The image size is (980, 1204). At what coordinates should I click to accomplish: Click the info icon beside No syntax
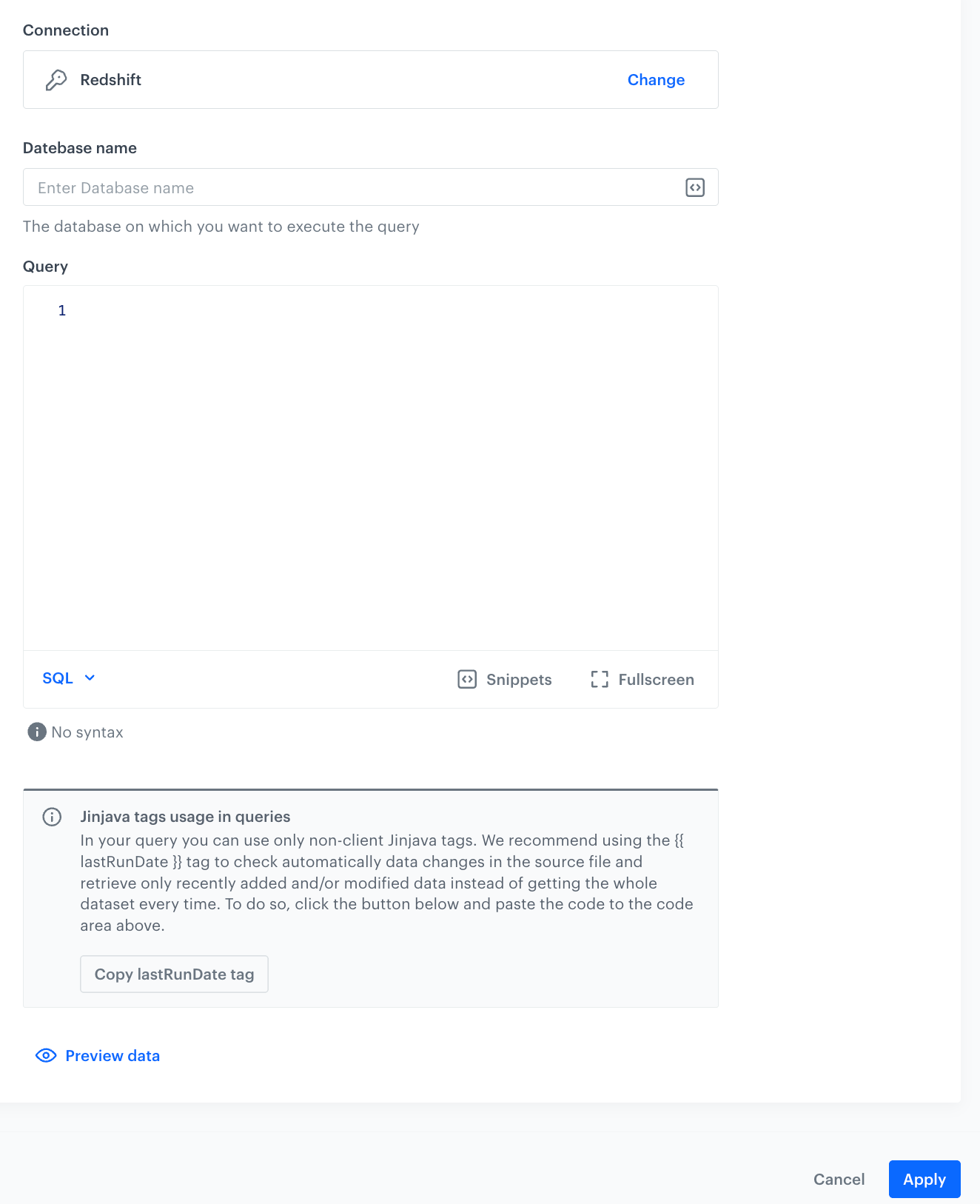(36, 732)
